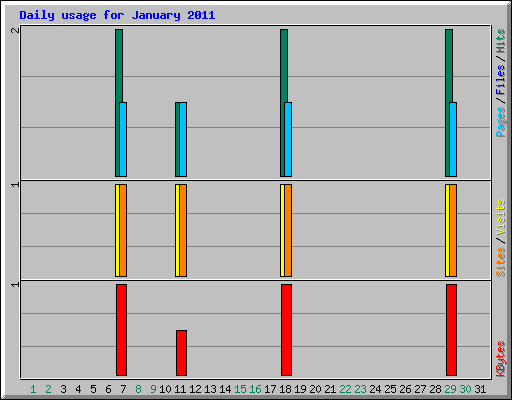Click the "2" value on the hits axis
Image resolution: width=512 pixels, height=400 pixels.
(15, 30)
